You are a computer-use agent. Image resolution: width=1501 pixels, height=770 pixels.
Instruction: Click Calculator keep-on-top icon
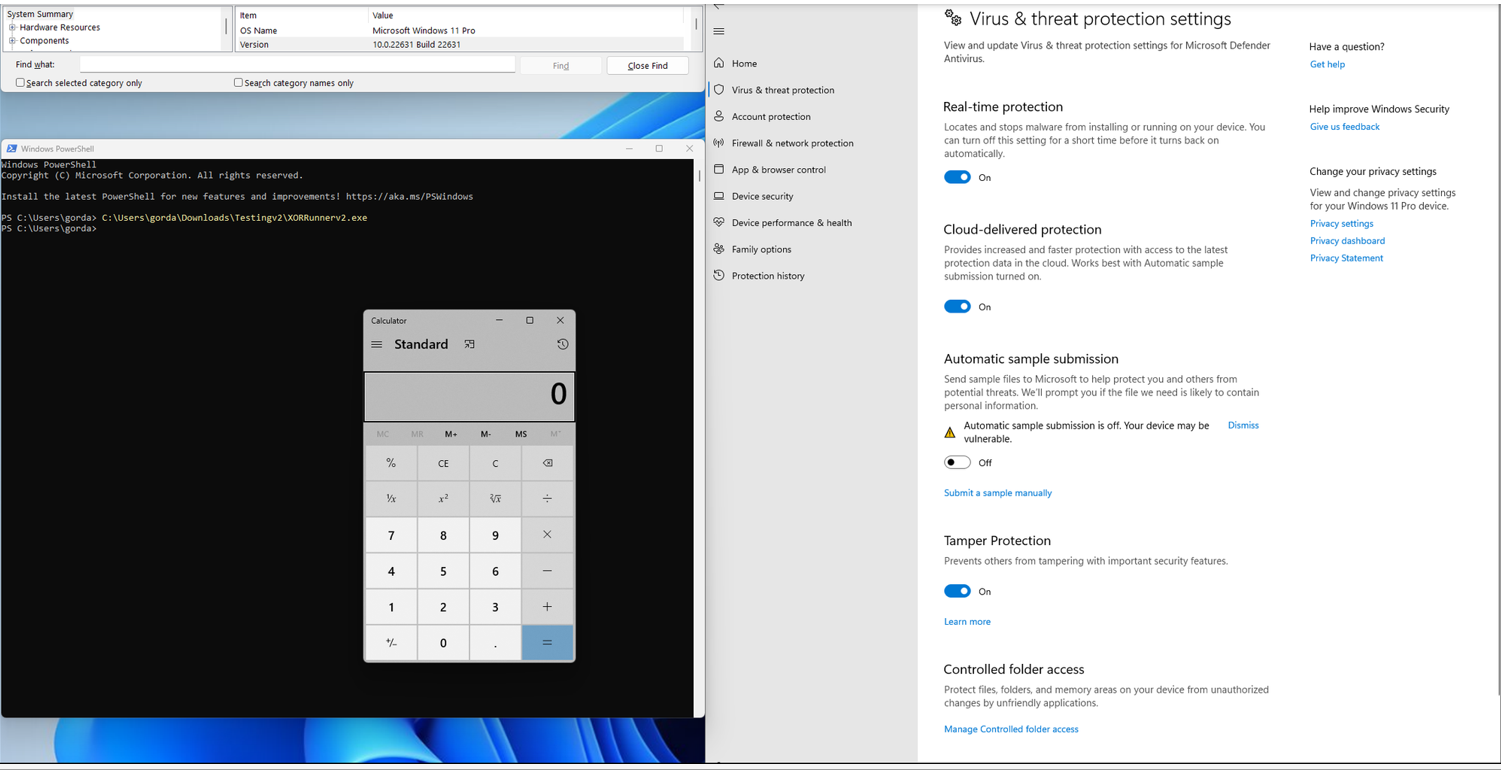(469, 344)
